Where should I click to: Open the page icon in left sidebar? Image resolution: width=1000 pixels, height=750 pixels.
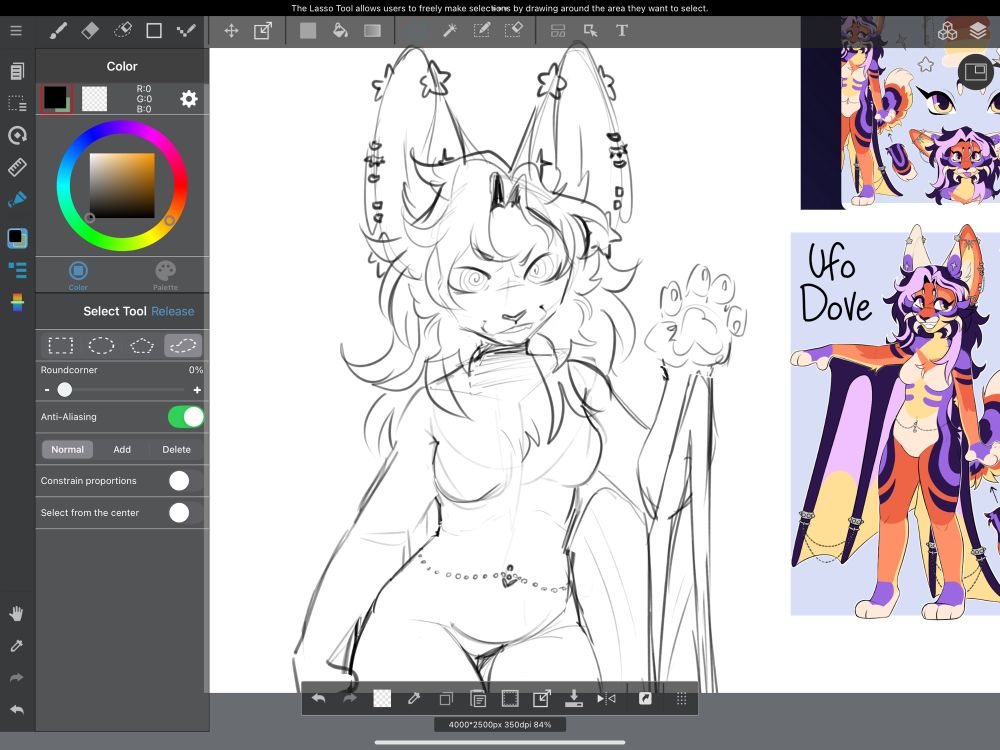point(17,71)
